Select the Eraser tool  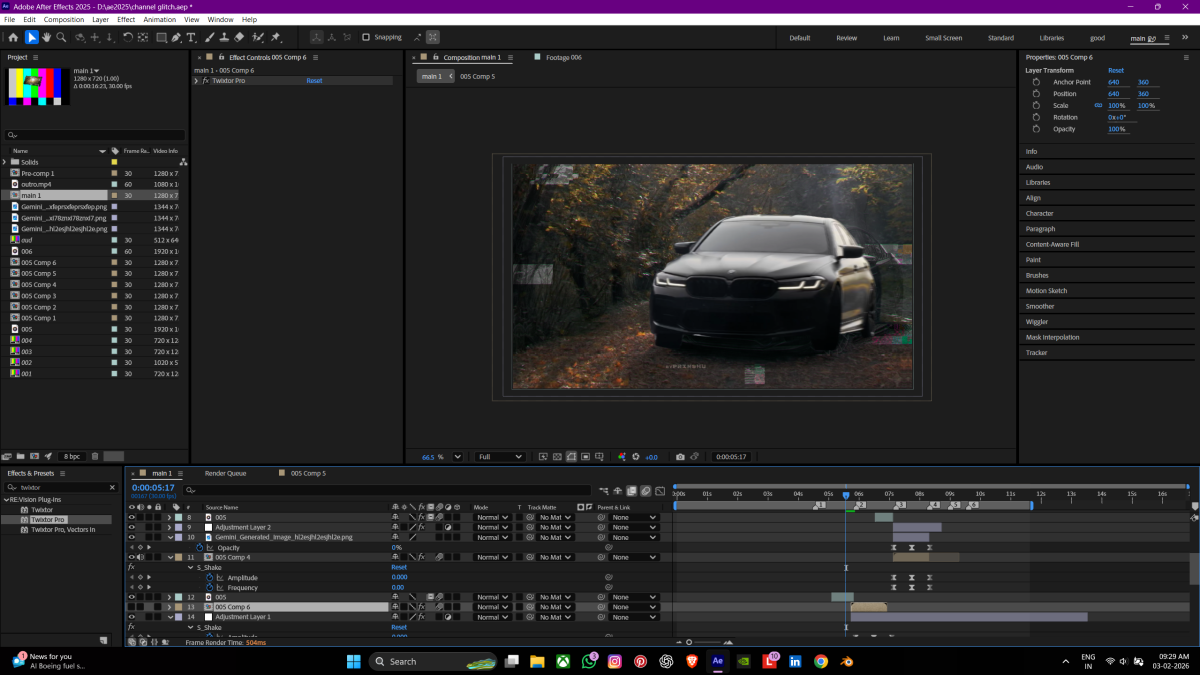239,38
